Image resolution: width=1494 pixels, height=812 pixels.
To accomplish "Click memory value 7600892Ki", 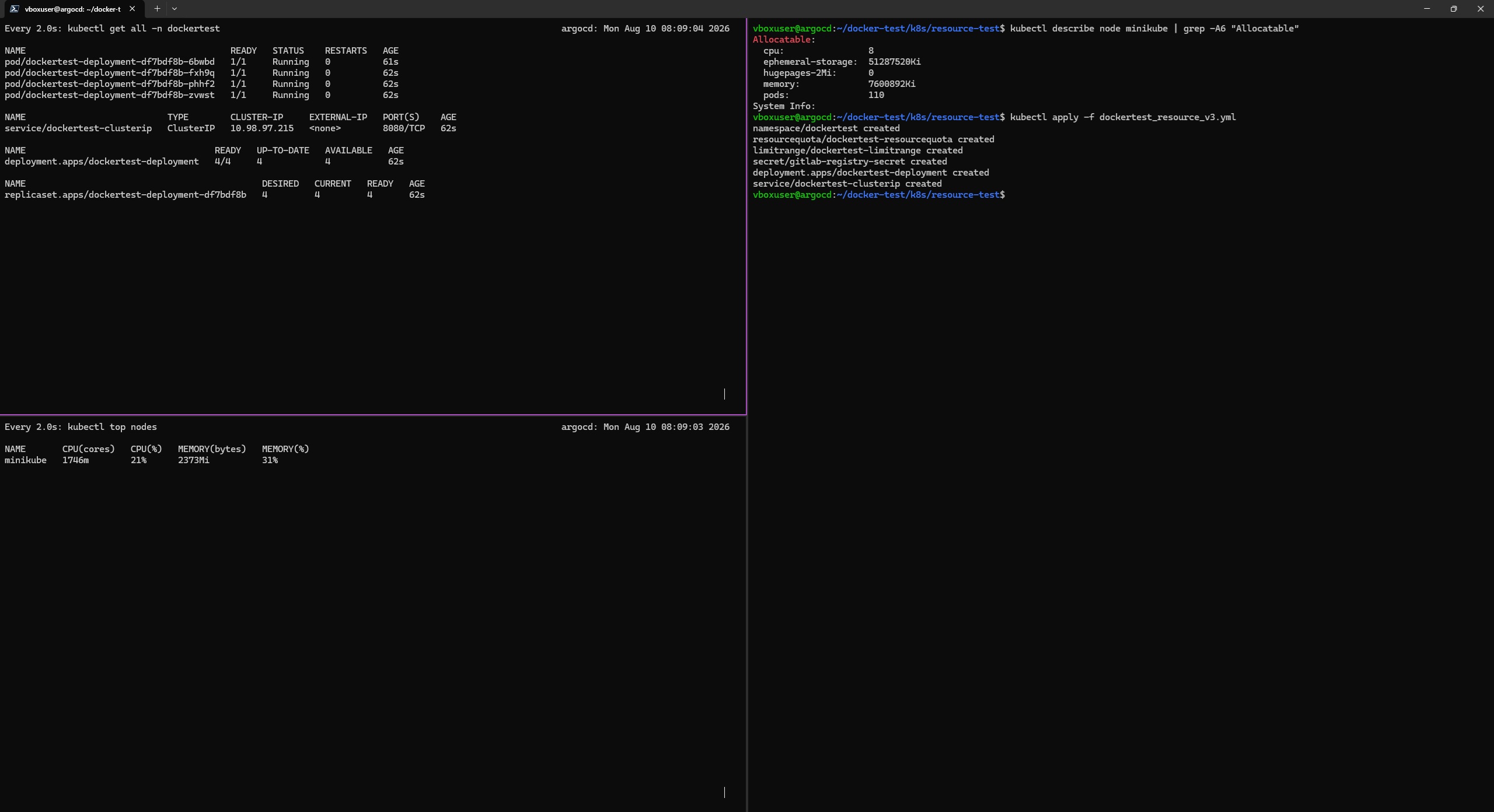I will pyautogui.click(x=892, y=84).
